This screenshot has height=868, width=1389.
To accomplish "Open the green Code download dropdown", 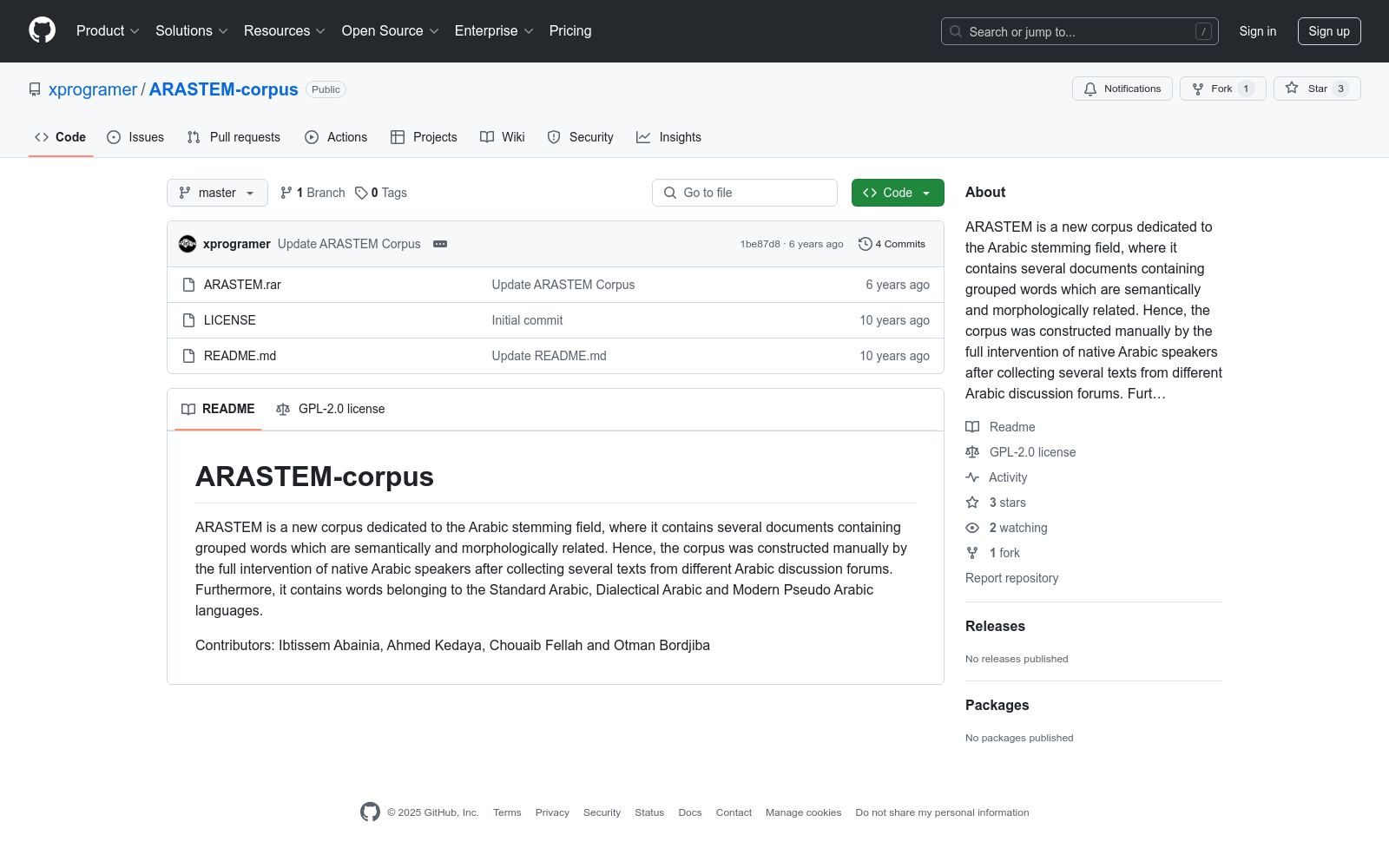I will tap(898, 193).
